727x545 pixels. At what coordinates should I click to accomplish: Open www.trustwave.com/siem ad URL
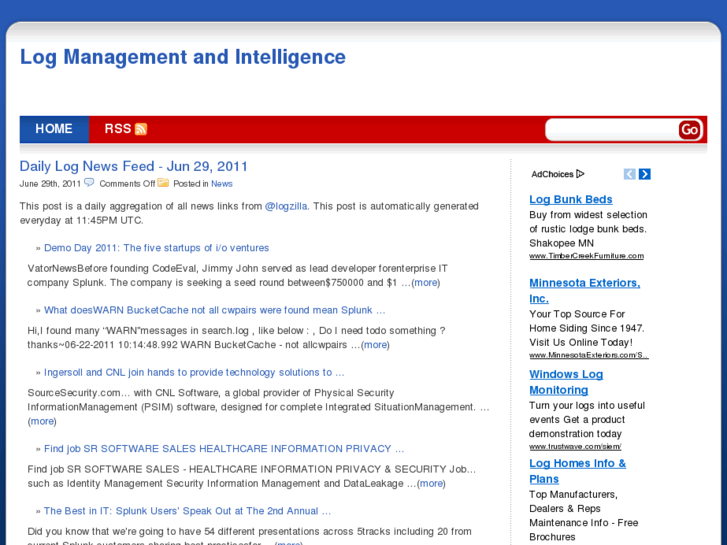(575, 446)
